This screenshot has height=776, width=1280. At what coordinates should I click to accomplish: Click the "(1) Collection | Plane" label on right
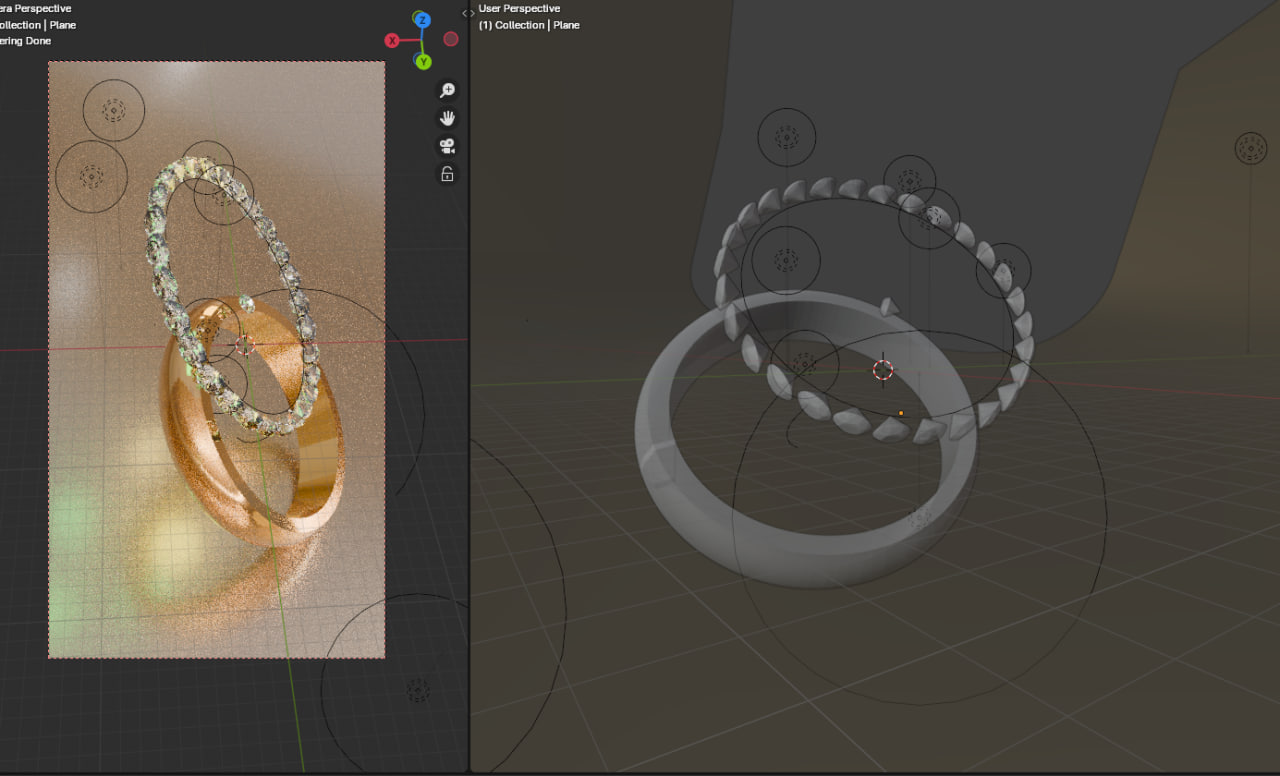529,25
